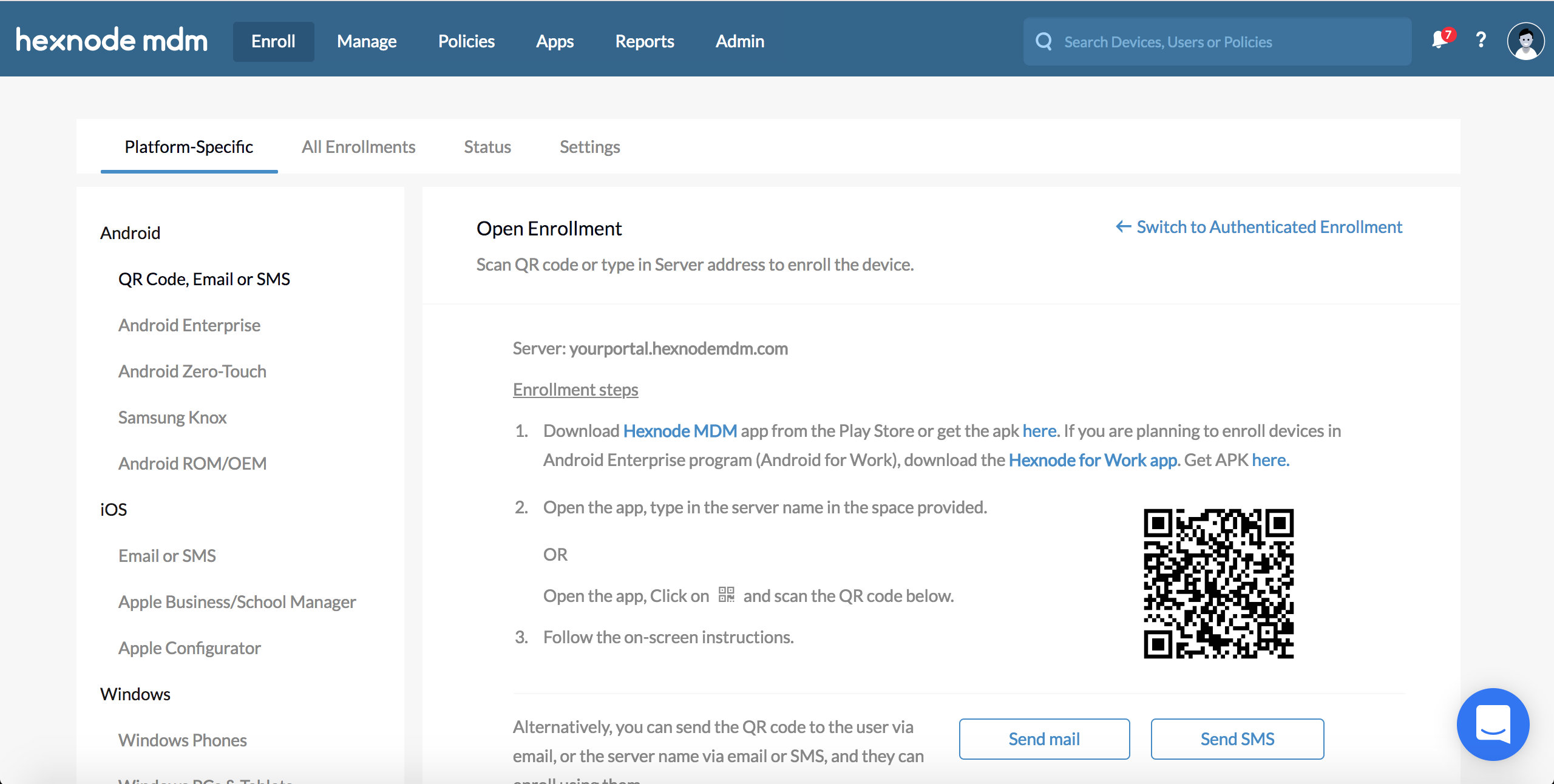Focus the Search Devices, Users or Policies field
The width and height of the screenshot is (1554, 784).
1217,41
